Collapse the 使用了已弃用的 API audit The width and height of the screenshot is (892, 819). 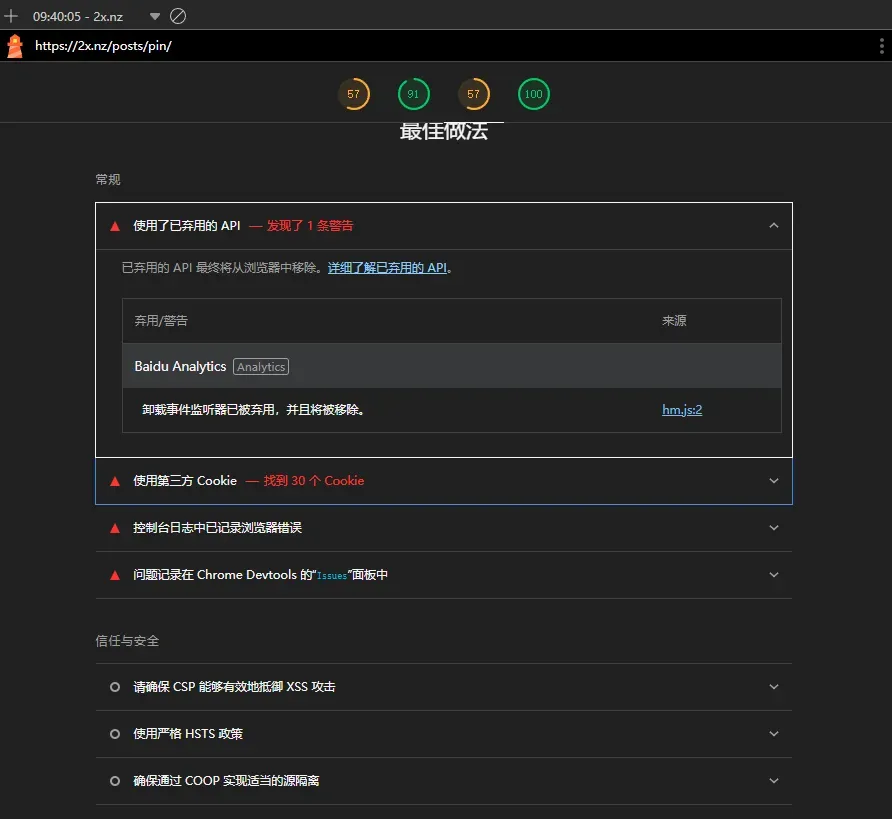pos(773,226)
